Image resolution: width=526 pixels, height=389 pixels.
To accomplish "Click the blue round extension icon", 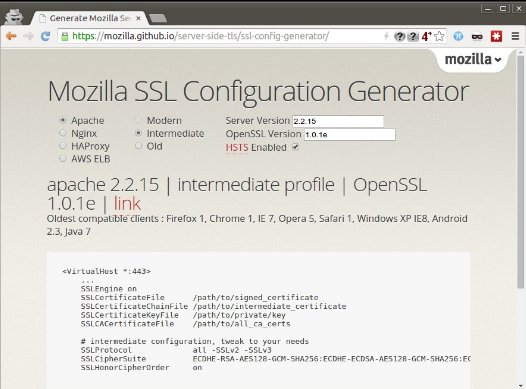I will pos(458,36).
